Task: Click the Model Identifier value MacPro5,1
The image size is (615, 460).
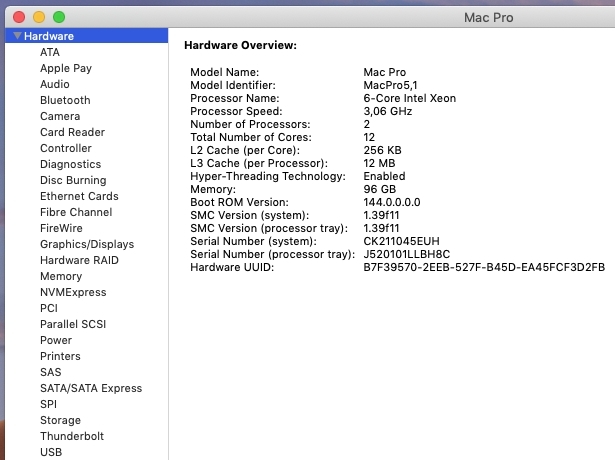Action: point(390,85)
